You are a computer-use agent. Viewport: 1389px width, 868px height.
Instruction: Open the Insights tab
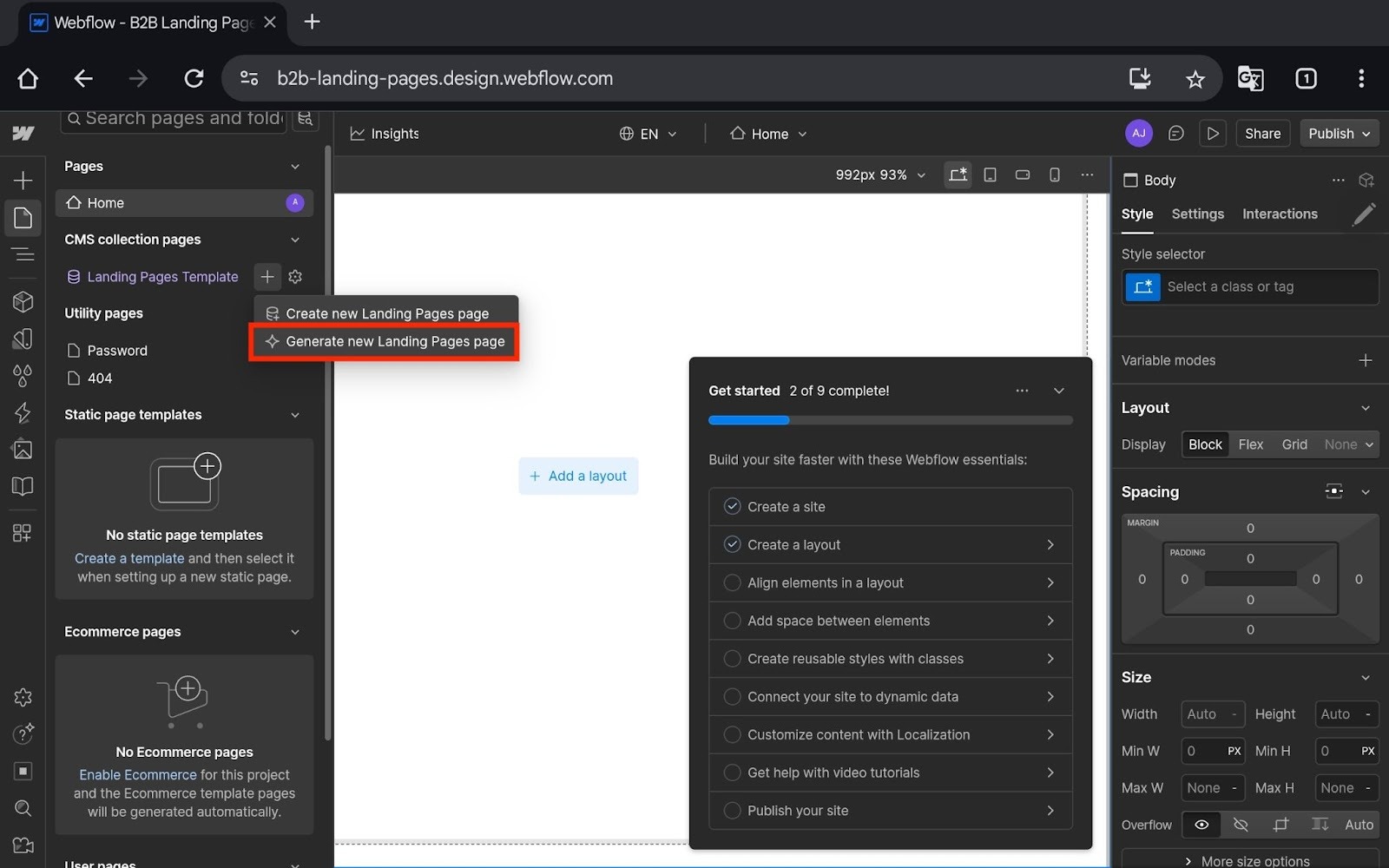pos(385,134)
